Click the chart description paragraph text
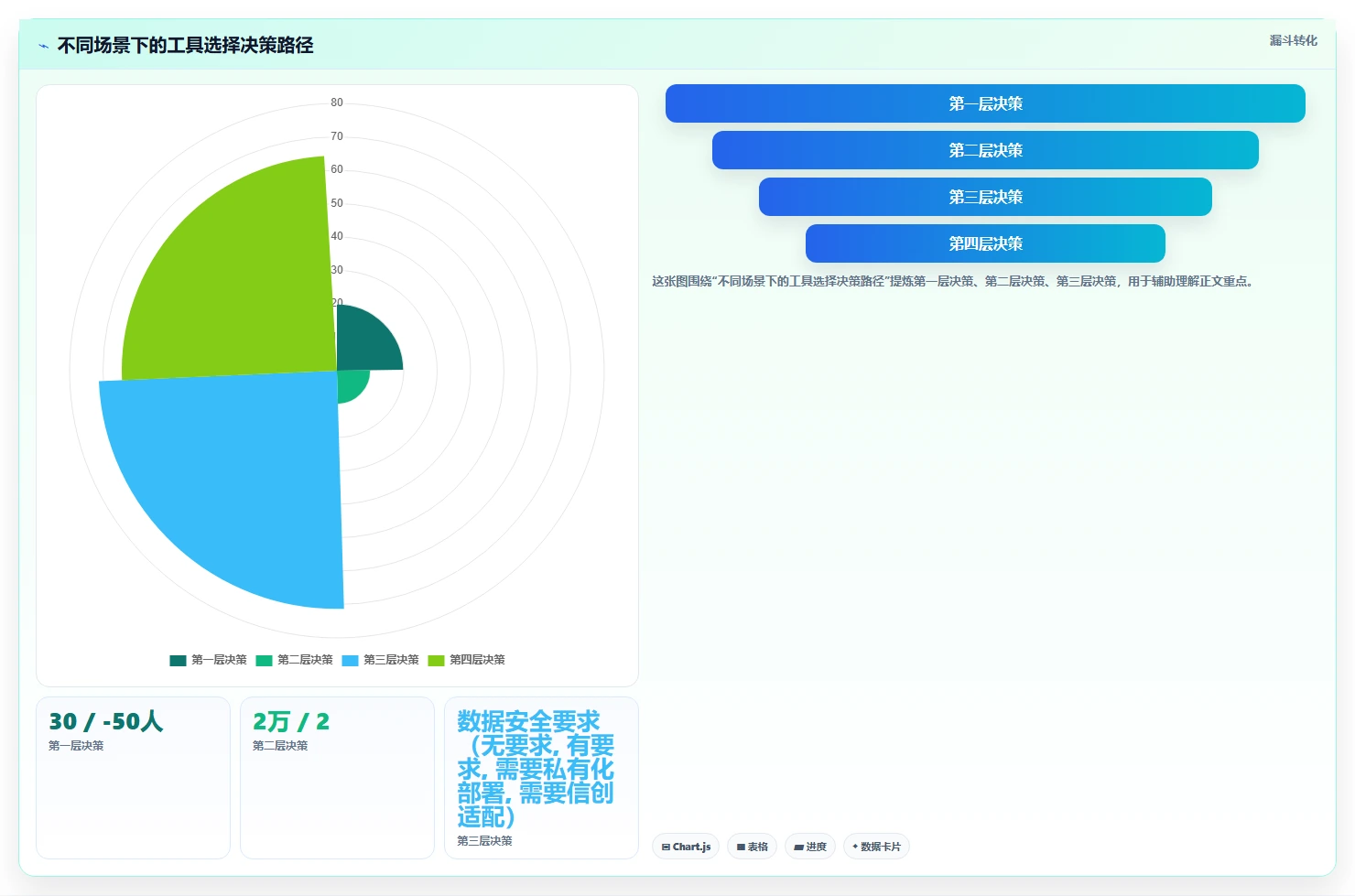 point(952,281)
